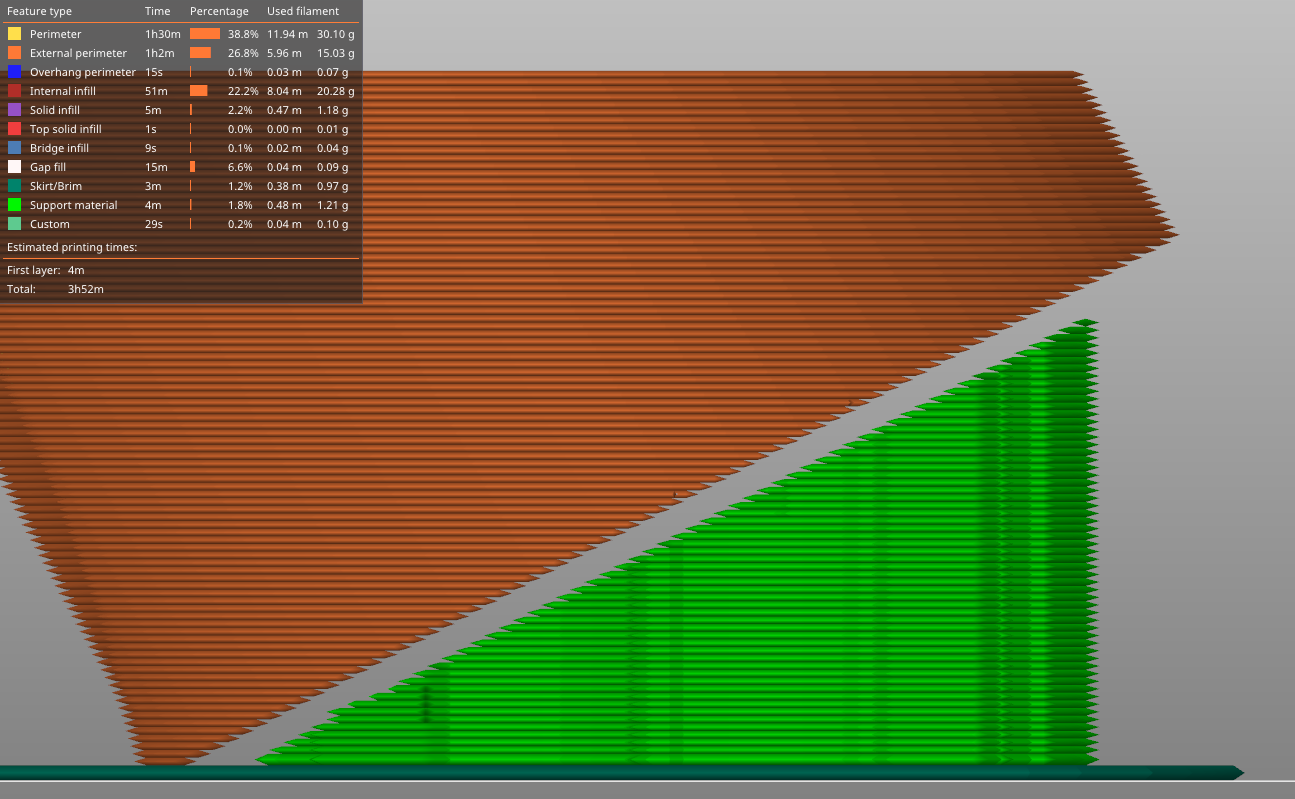
Task: Click the Total print time value 3h52m
Action: coord(84,288)
